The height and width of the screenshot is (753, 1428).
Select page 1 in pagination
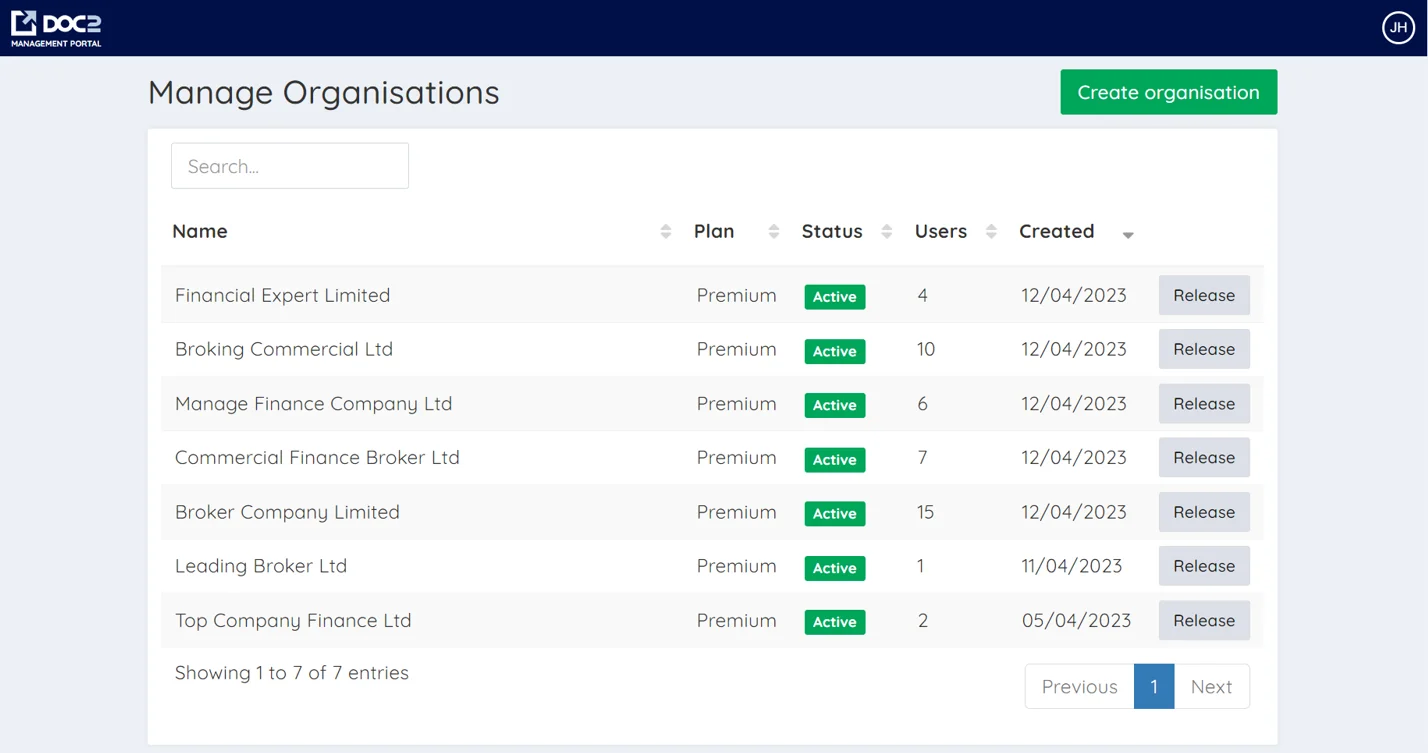pyautogui.click(x=1154, y=687)
